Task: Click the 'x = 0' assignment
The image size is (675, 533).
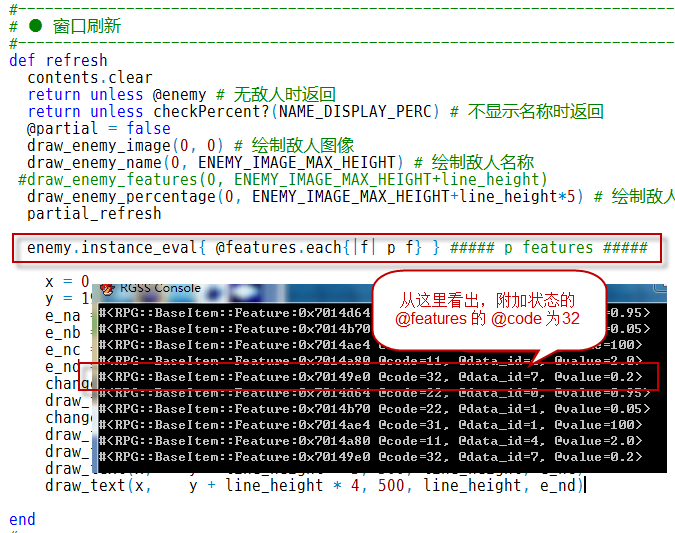Action: point(67,282)
